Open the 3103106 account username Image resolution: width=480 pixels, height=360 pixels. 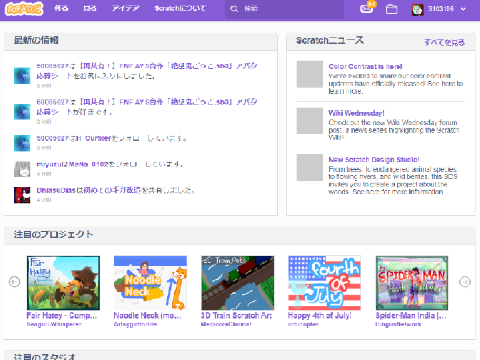pyautogui.click(x=441, y=9)
